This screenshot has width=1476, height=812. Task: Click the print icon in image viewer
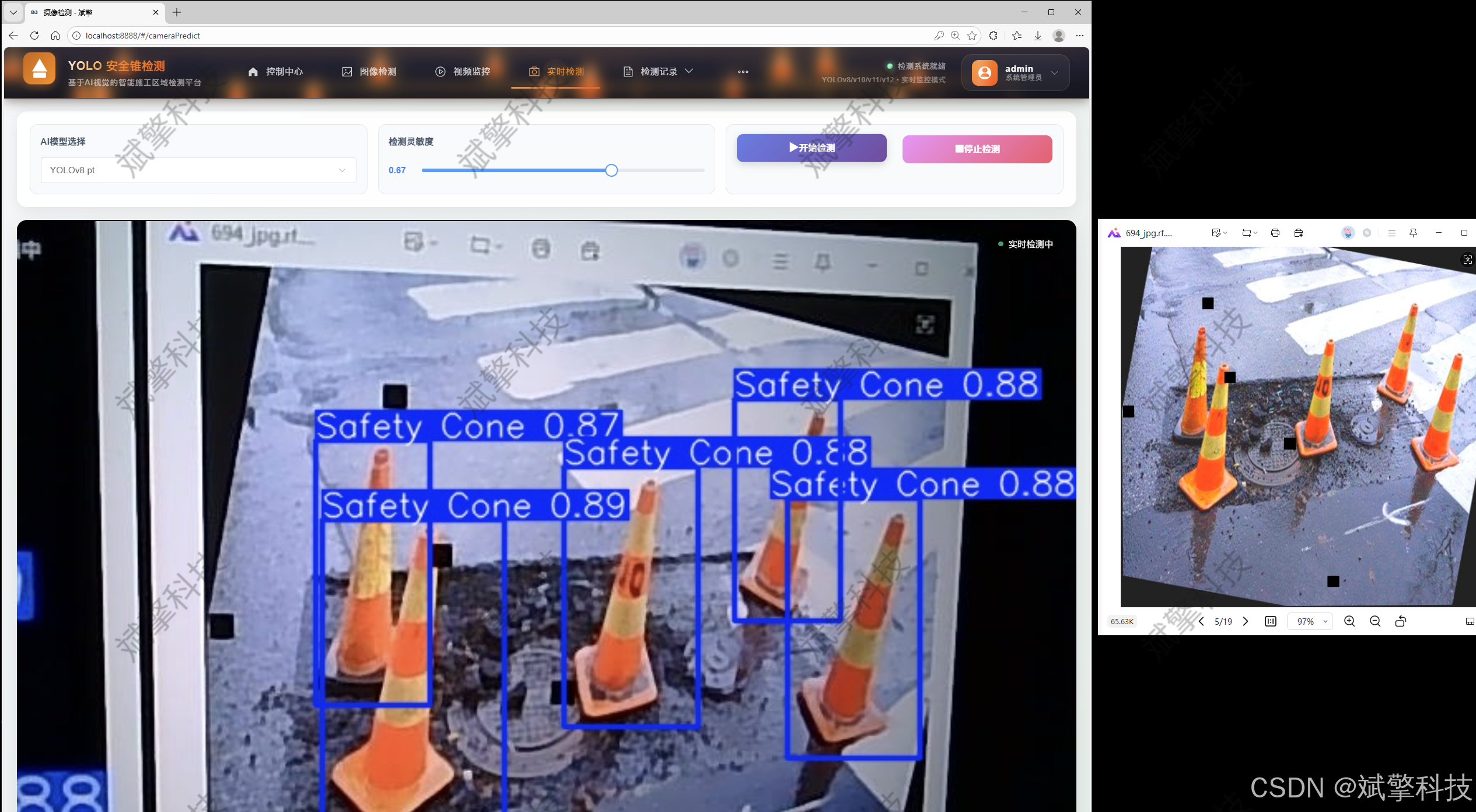point(1275,233)
